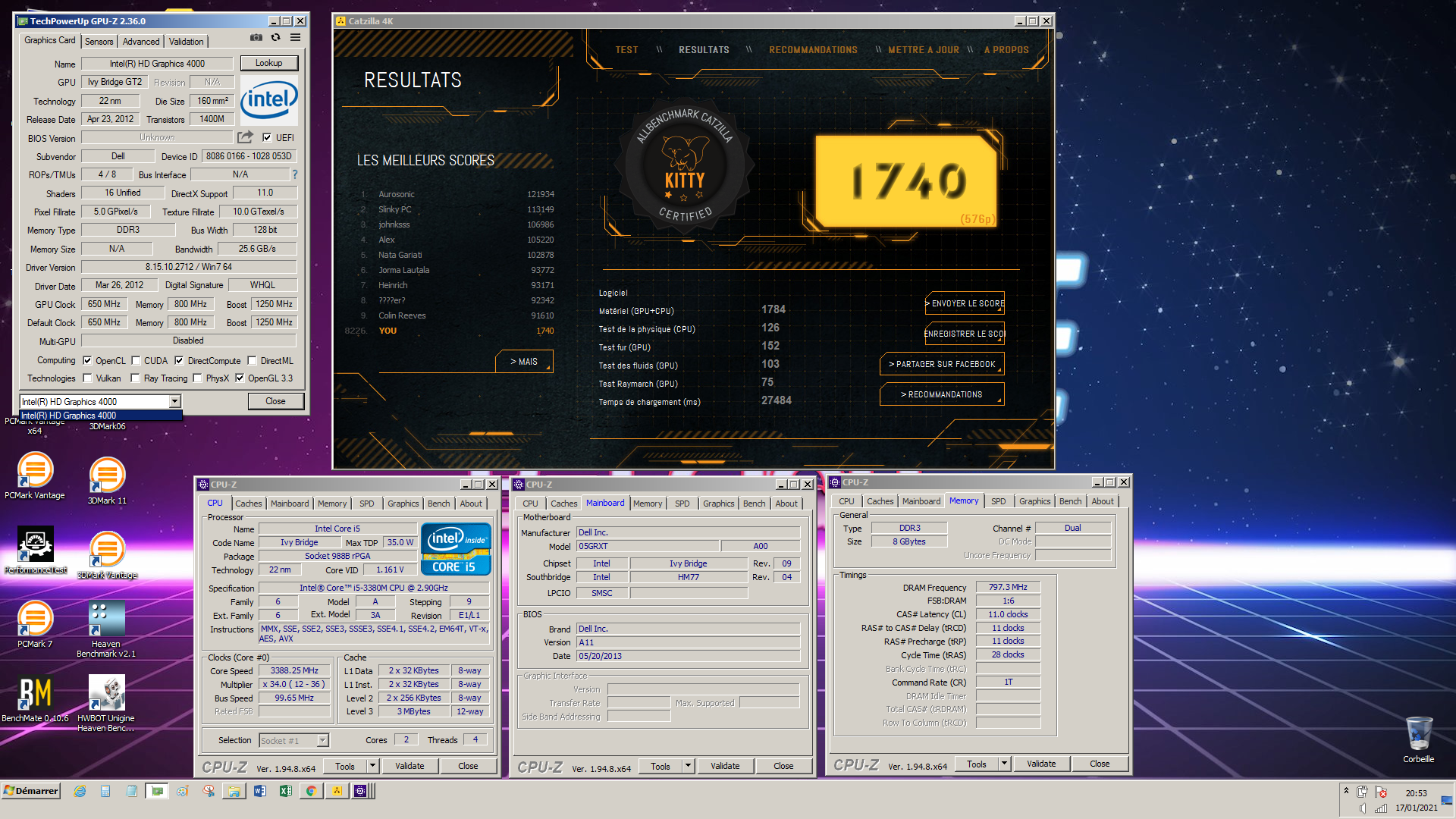Screen dimensions: 1456x819
Task: Toggle the CUDA checkbox
Action: 136,361
